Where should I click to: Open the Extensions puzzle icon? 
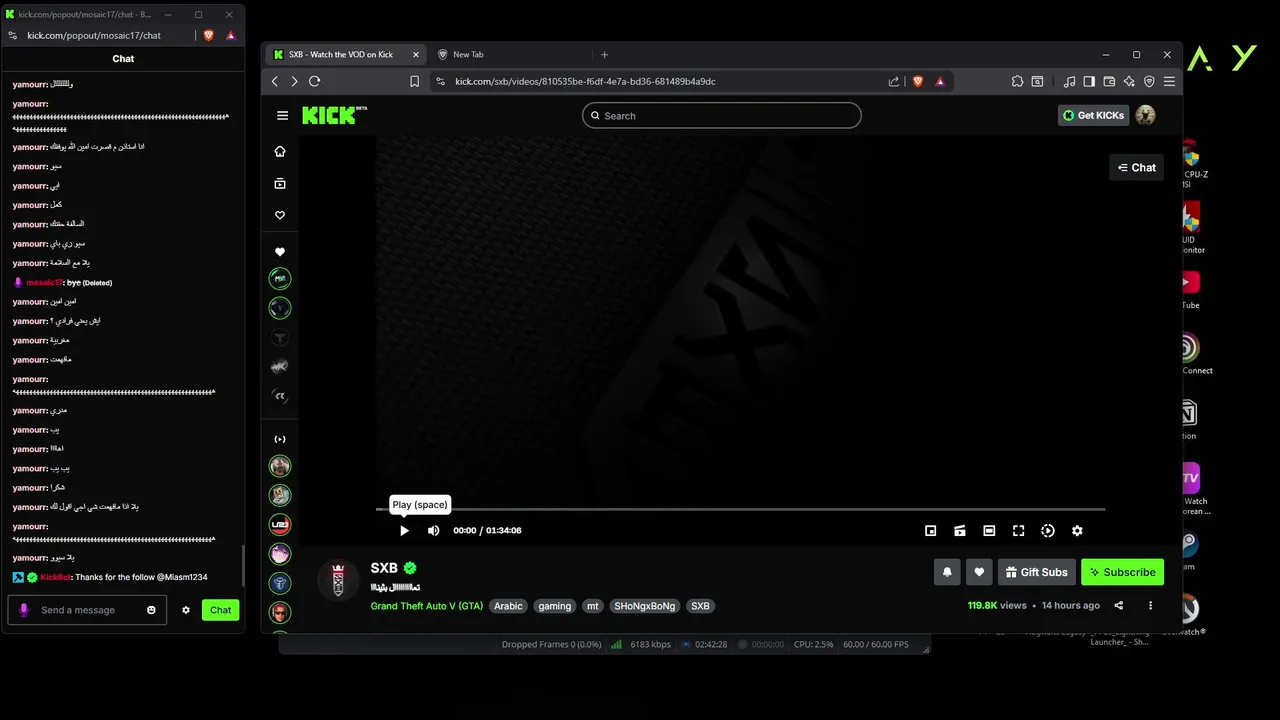(x=1017, y=81)
